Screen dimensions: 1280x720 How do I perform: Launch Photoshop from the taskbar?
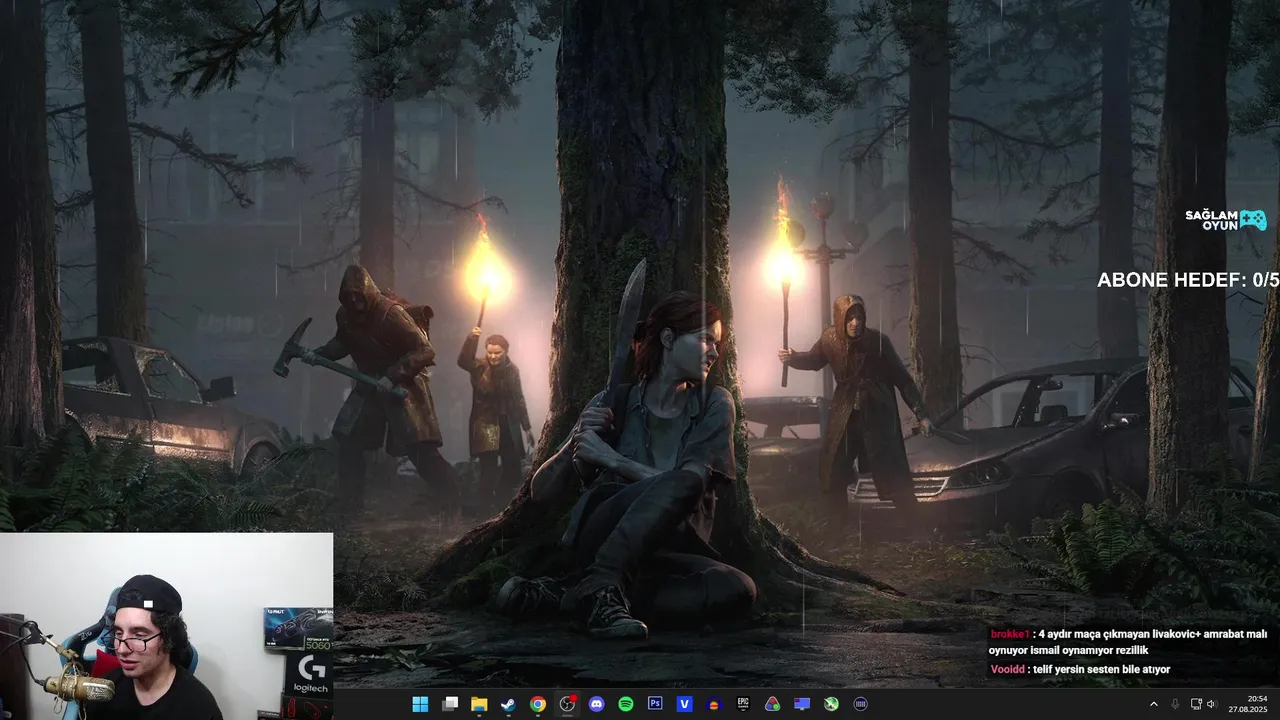point(655,704)
